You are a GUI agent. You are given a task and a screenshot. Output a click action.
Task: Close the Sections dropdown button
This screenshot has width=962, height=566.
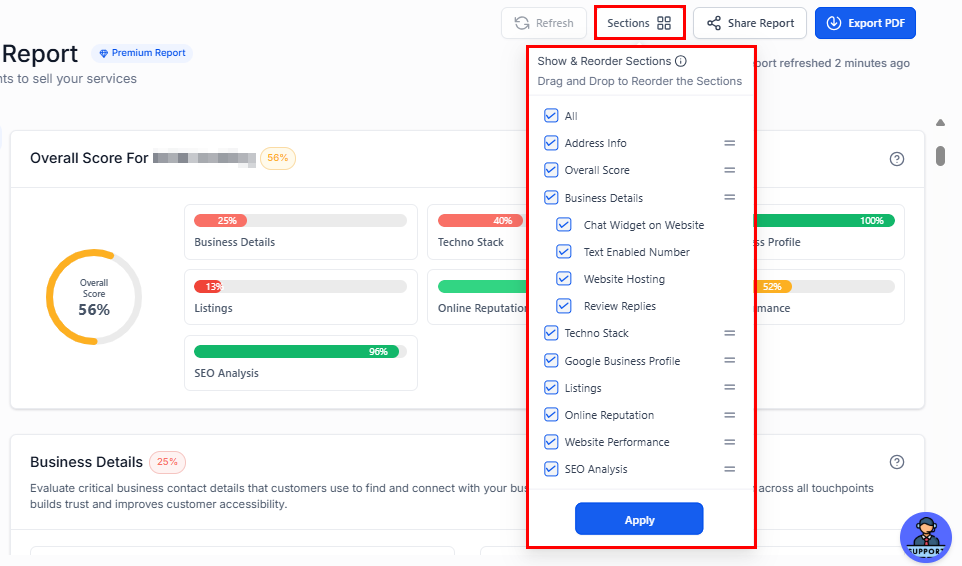[x=639, y=23]
